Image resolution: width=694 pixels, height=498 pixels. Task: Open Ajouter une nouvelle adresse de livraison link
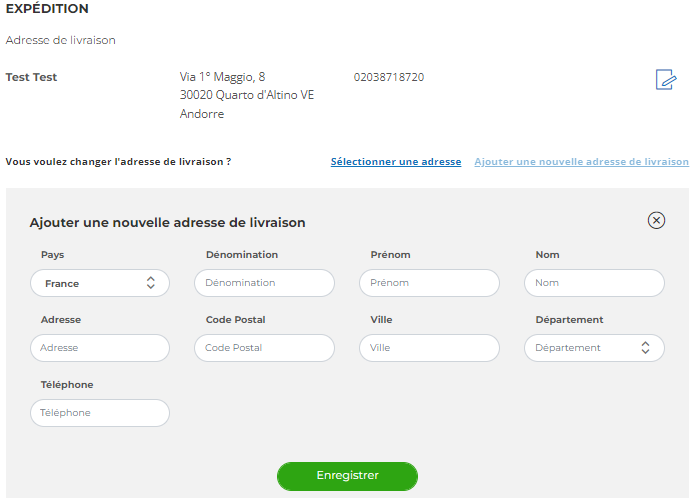582,162
